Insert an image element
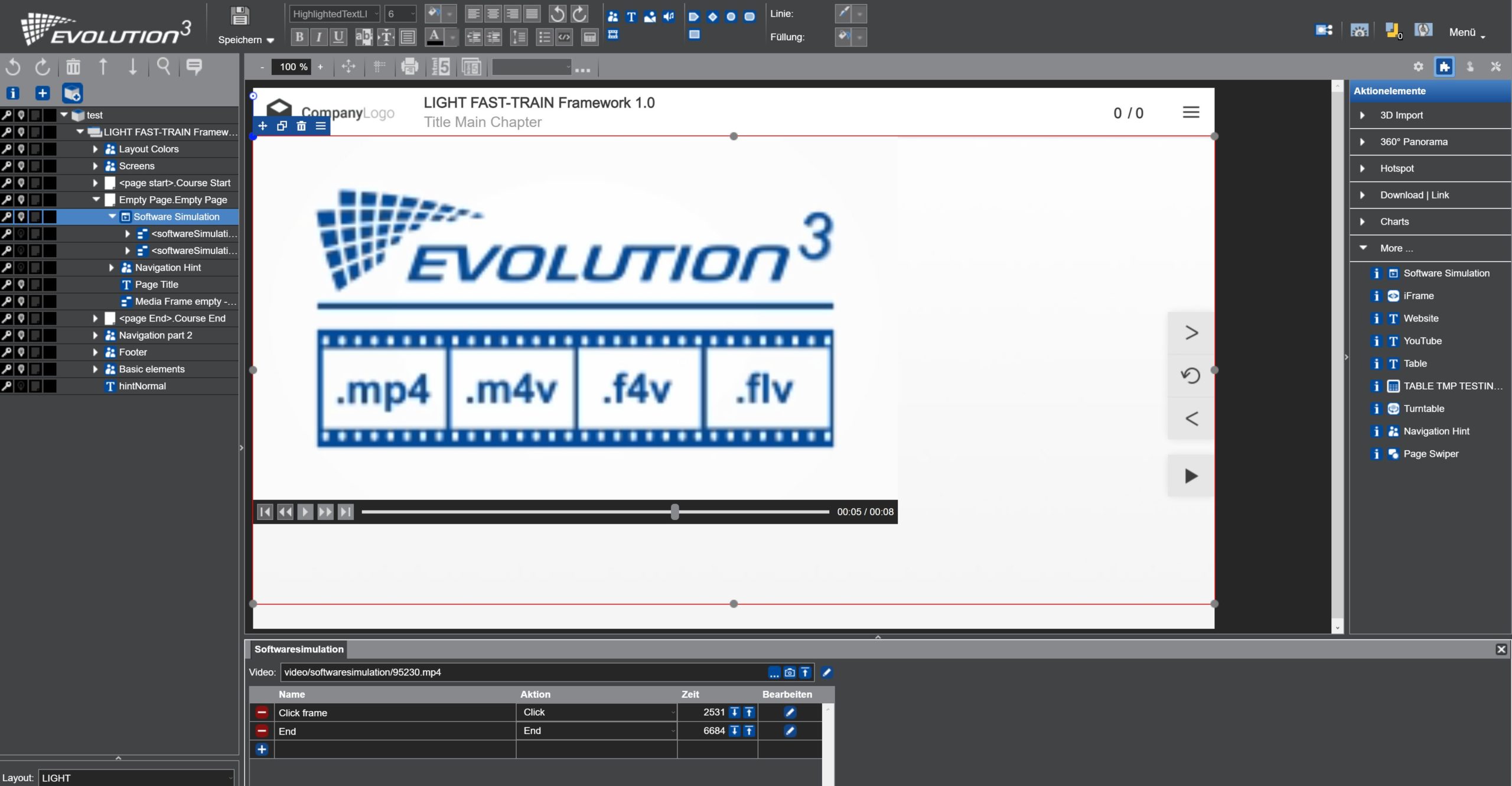Image resolution: width=1512 pixels, height=786 pixels. (x=650, y=17)
